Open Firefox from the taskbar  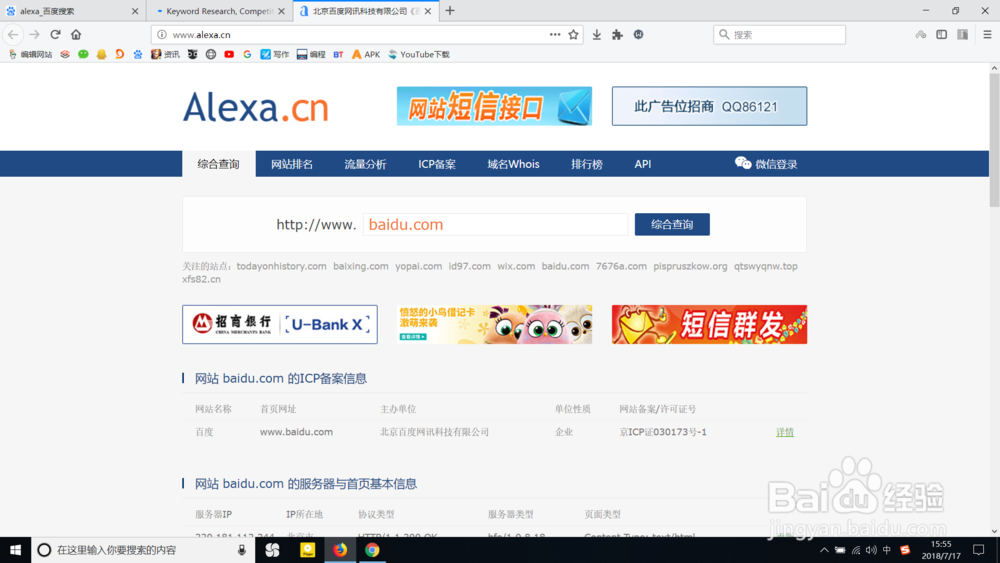coord(340,550)
